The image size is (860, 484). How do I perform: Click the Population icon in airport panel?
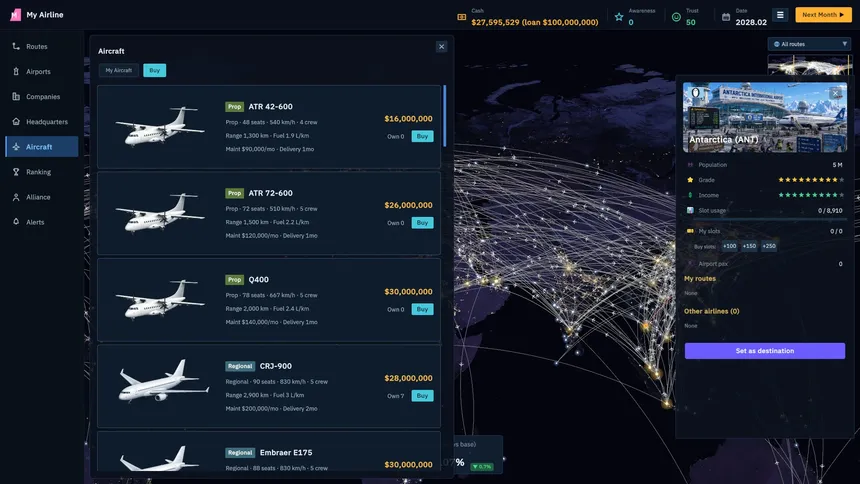[690, 165]
